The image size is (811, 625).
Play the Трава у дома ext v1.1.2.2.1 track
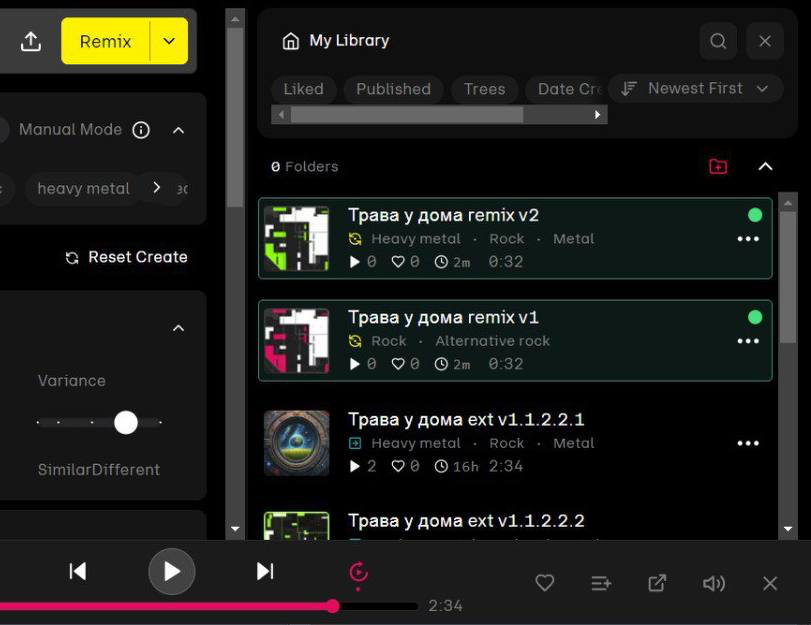[x=354, y=466]
